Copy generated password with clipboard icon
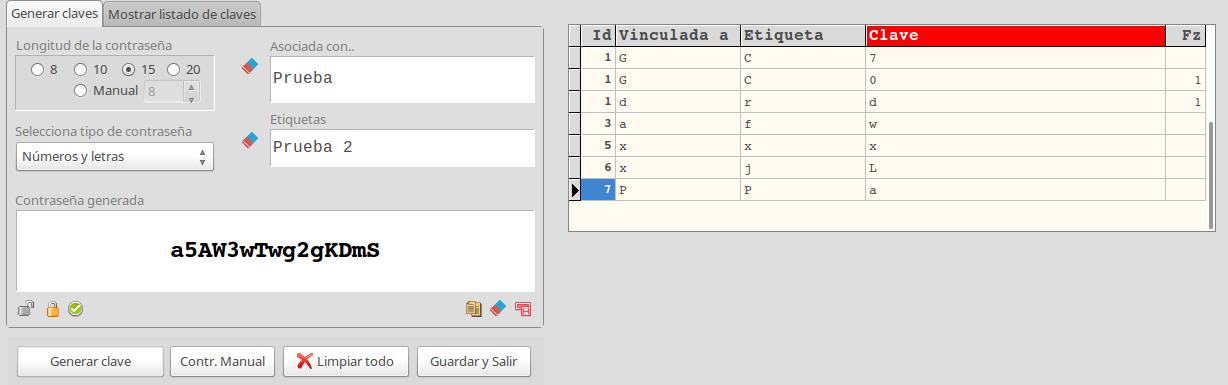 point(474,309)
